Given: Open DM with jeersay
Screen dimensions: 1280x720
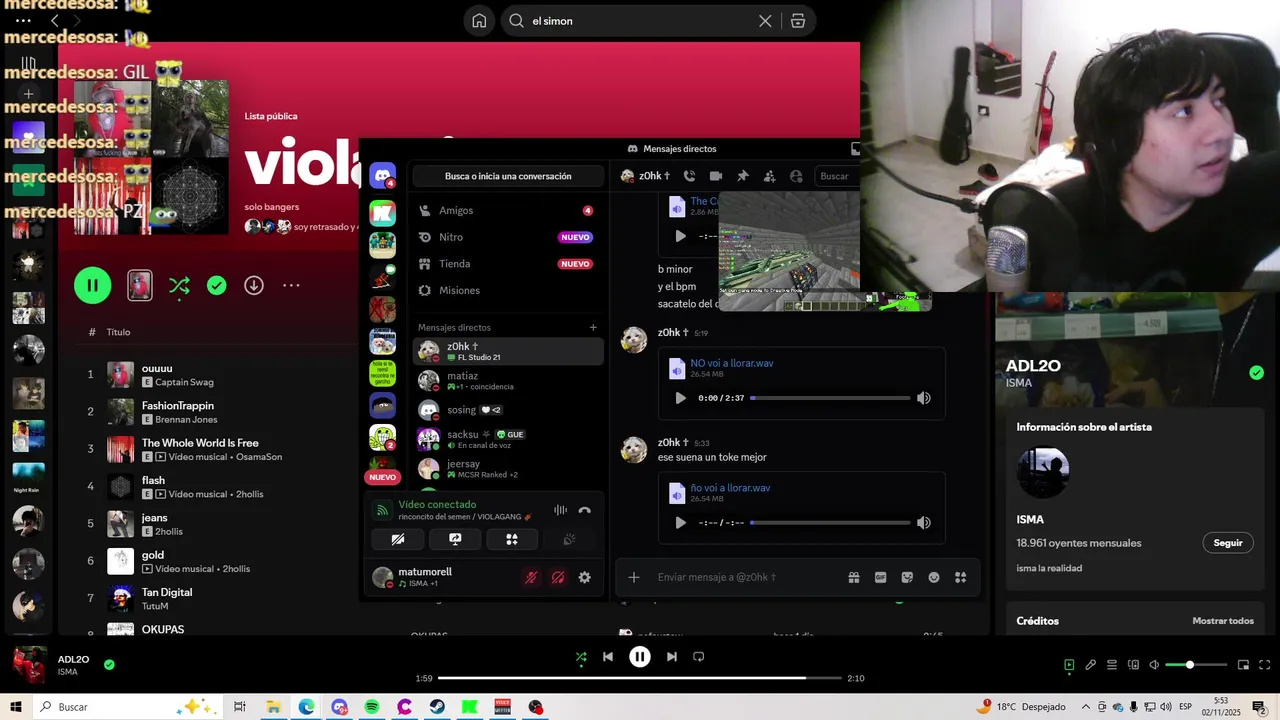Looking at the screenshot, I should click(x=508, y=468).
